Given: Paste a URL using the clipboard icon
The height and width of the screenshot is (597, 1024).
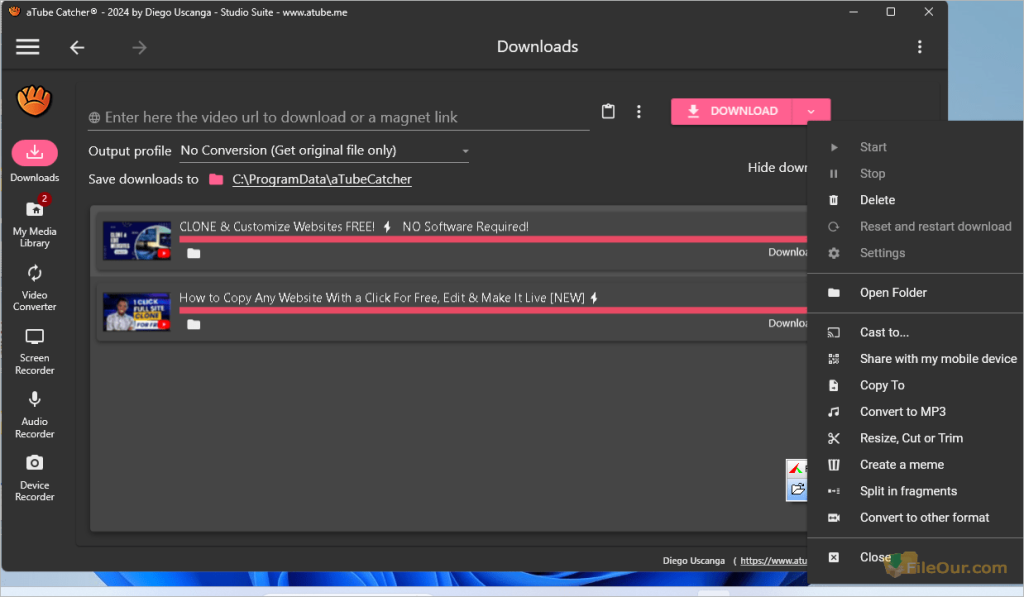Looking at the screenshot, I should (x=608, y=111).
